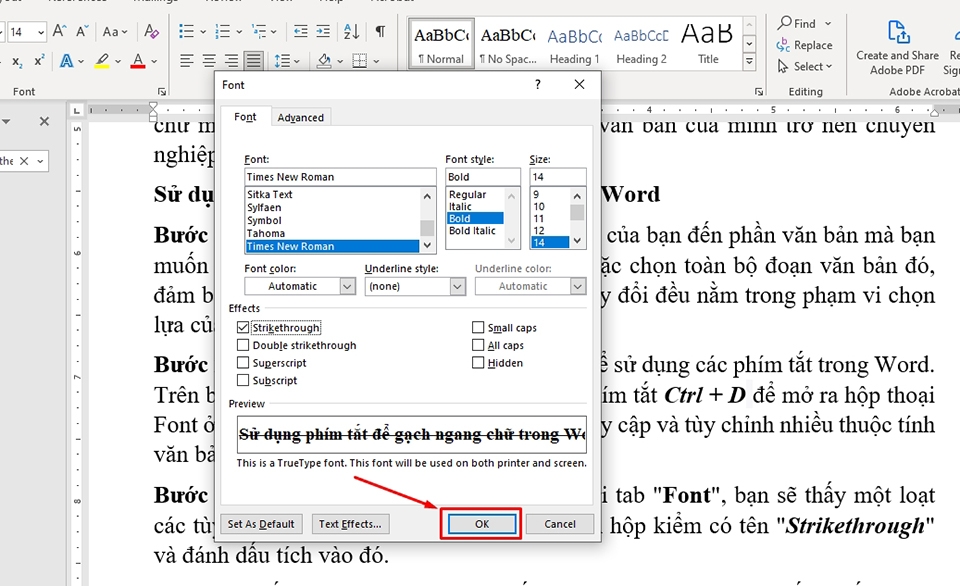Image resolution: width=960 pixels, height=586 pixels.
Task: Expand the Styles gallery More arrow
Action: tap(749, 61)
